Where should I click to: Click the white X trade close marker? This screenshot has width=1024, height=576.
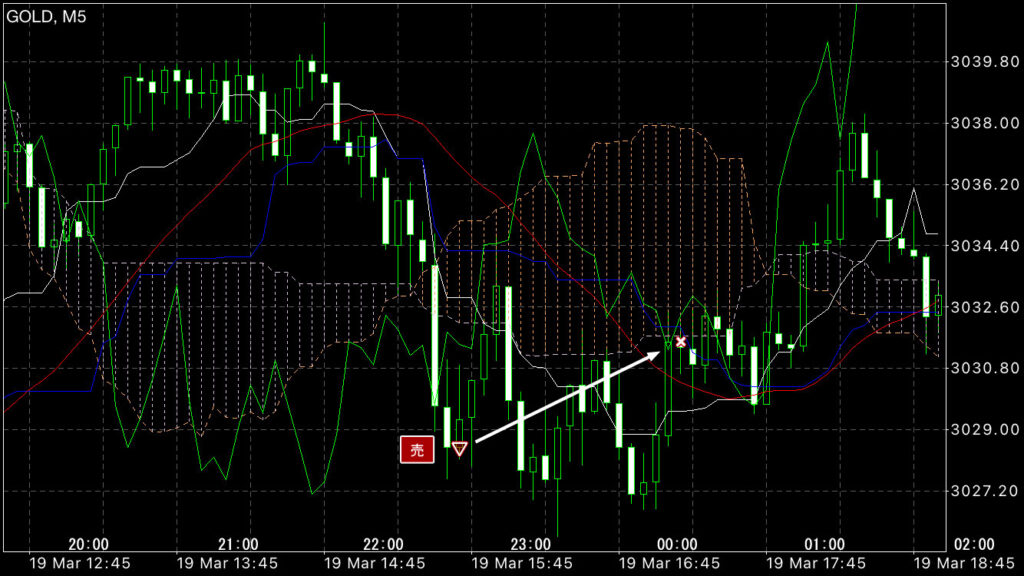click(x=681, y=342)
